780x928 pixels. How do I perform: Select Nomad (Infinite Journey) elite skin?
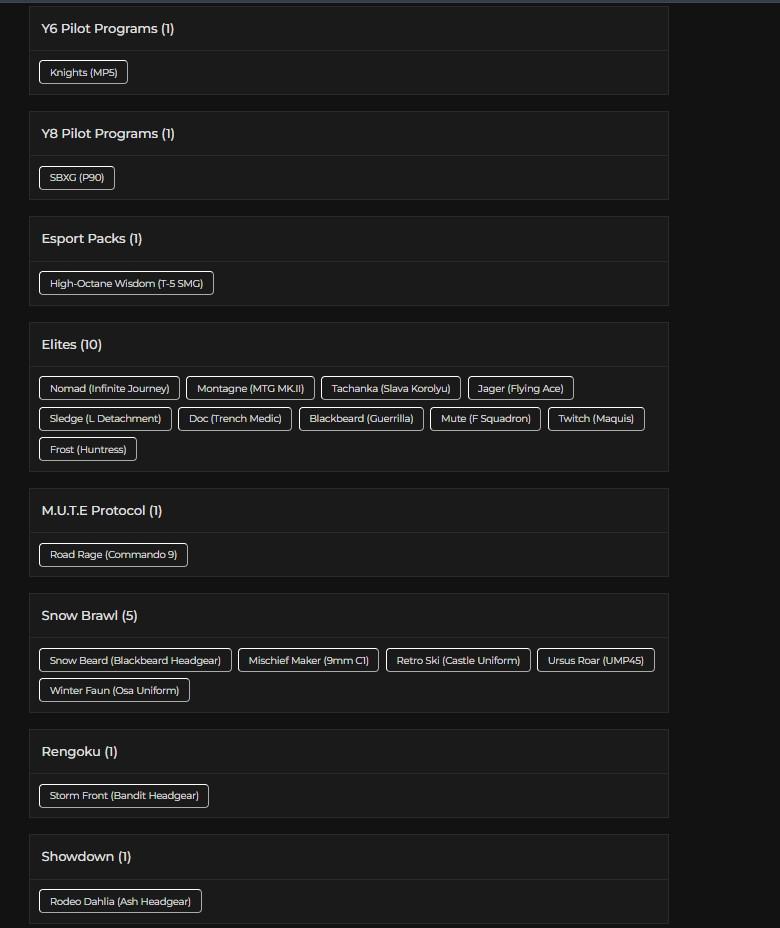[x=109, y=389]
